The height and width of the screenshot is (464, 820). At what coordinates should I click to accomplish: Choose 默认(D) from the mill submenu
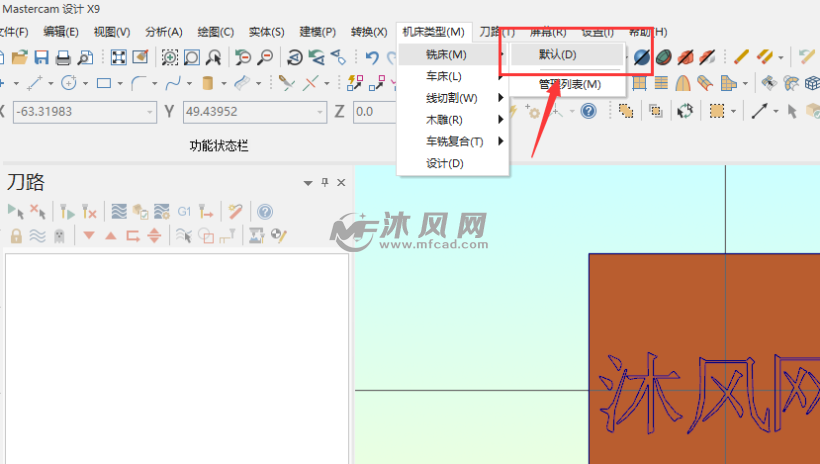(x=567, y=54)
